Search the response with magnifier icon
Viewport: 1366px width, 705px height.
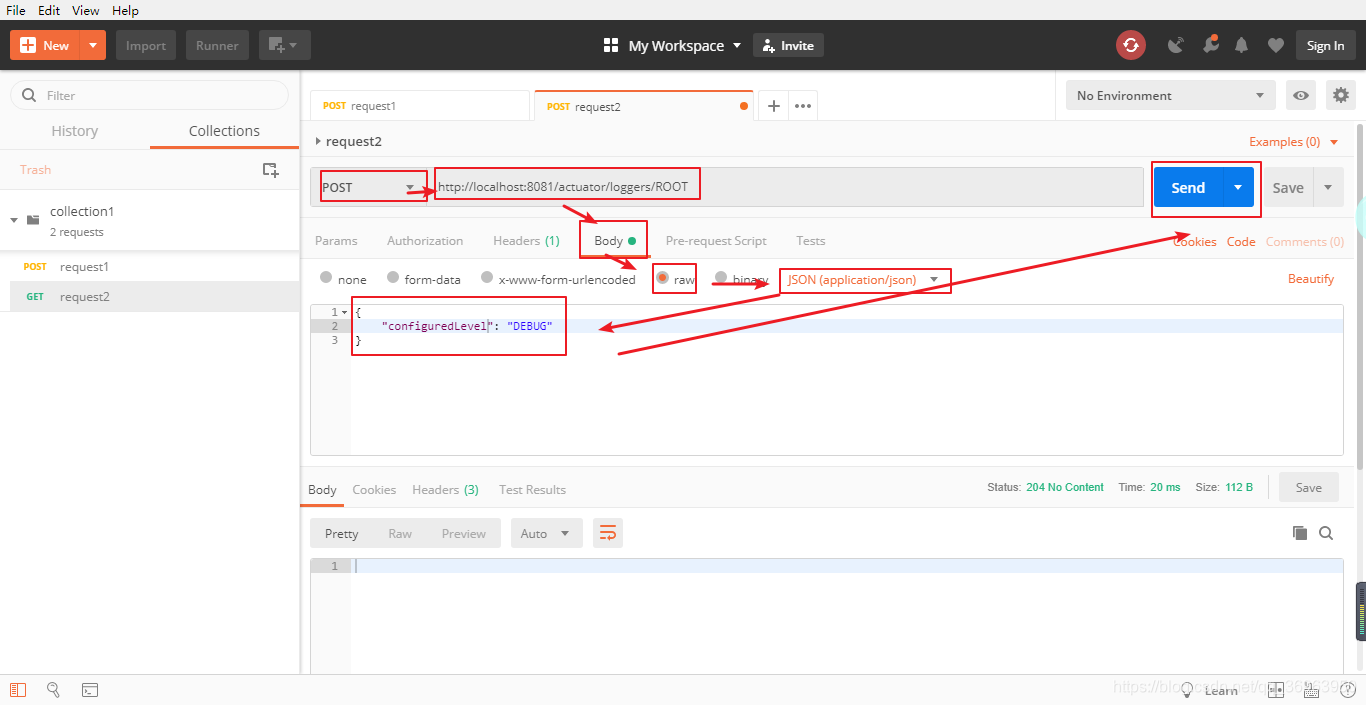pyautogui.click(x=1326, y=533)
